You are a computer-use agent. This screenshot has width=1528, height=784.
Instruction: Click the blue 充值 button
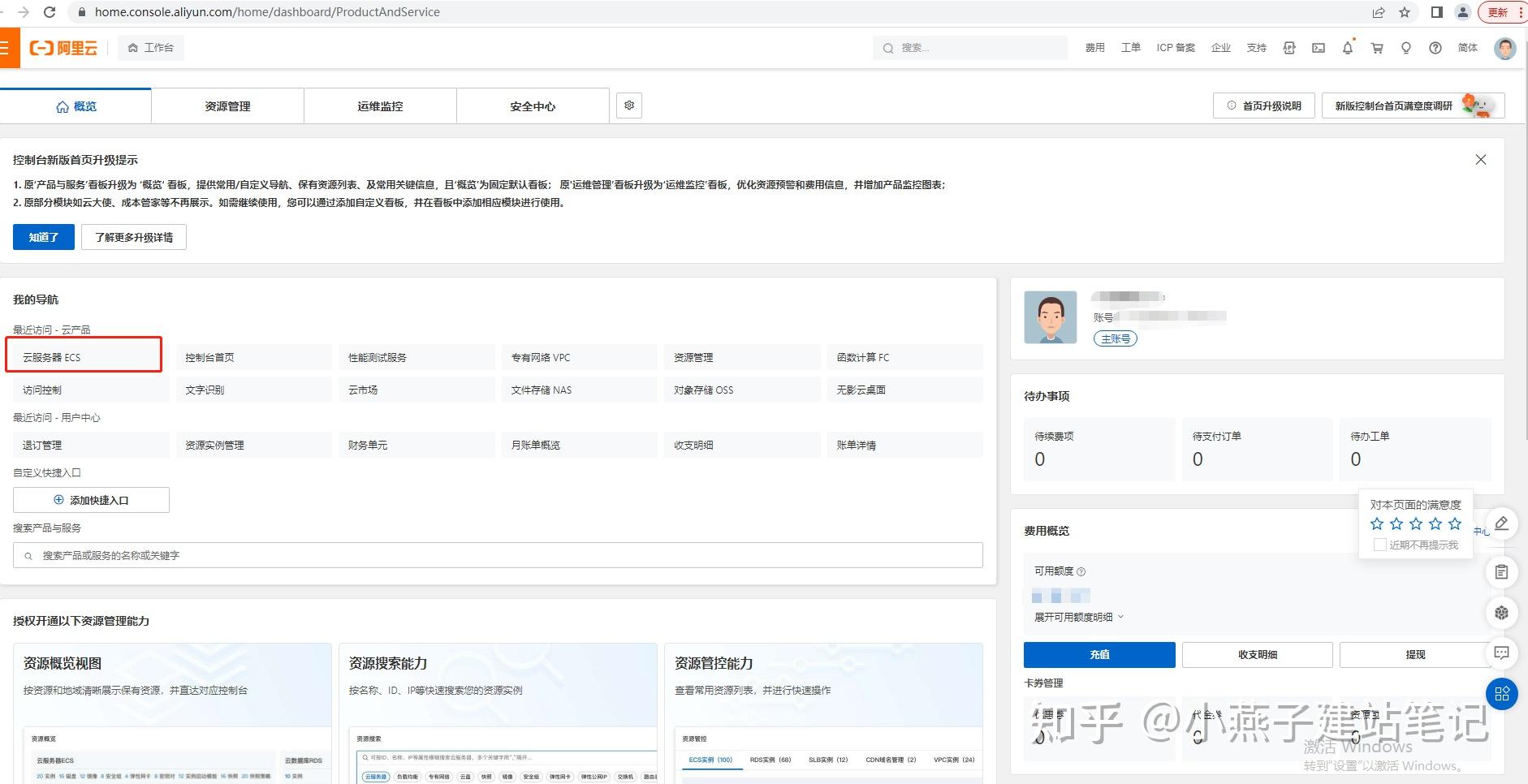(1099, 654)
